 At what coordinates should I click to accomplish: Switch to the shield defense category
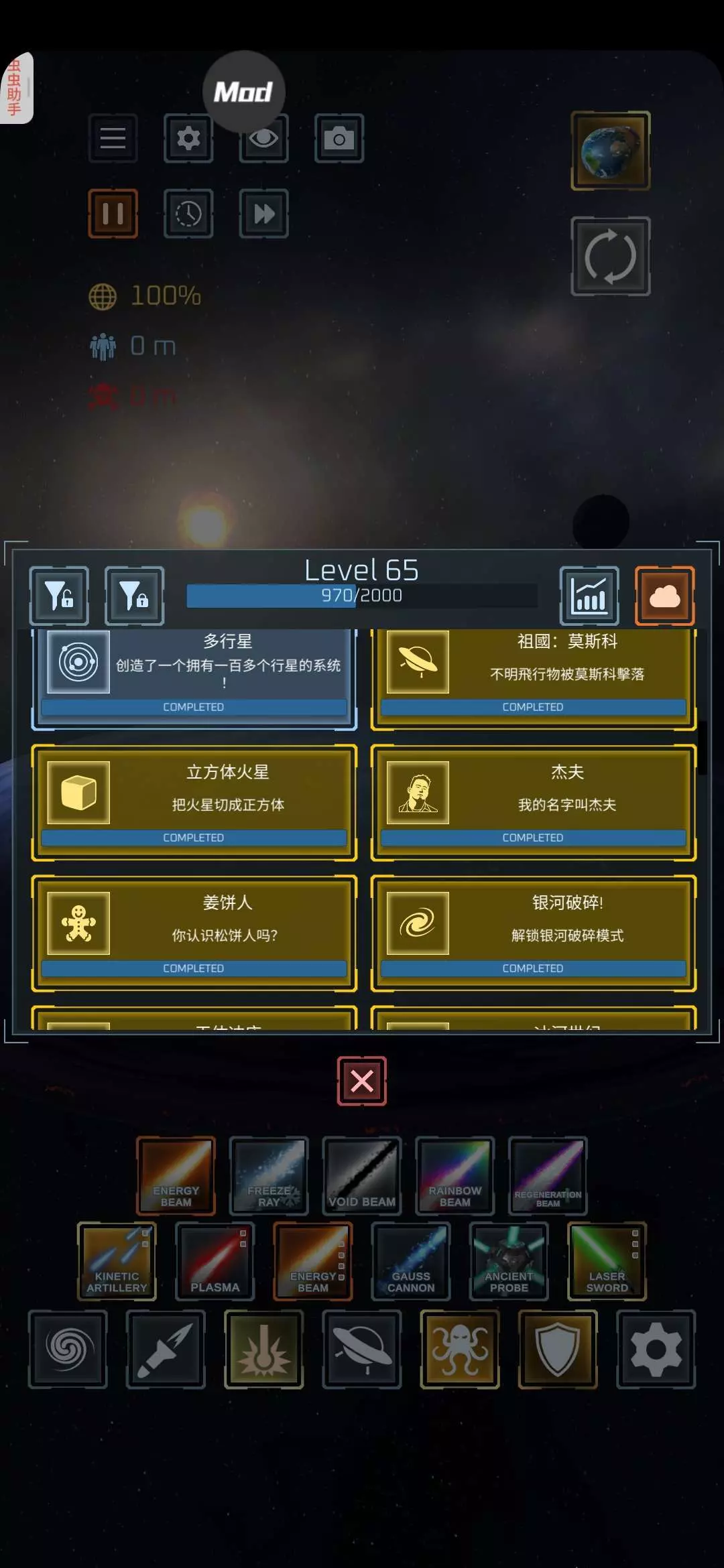(x=558, y=1350)
